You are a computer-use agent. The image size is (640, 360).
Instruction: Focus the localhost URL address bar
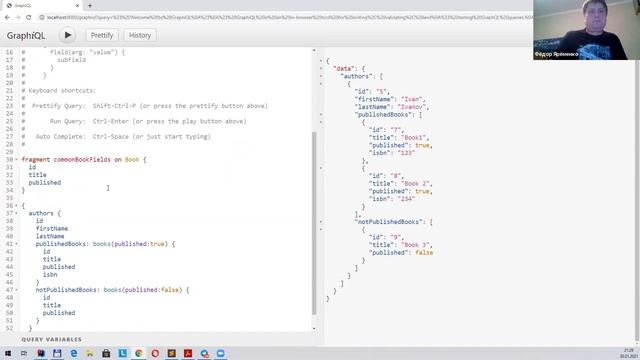pyautogui.click(x=286, y=17)
